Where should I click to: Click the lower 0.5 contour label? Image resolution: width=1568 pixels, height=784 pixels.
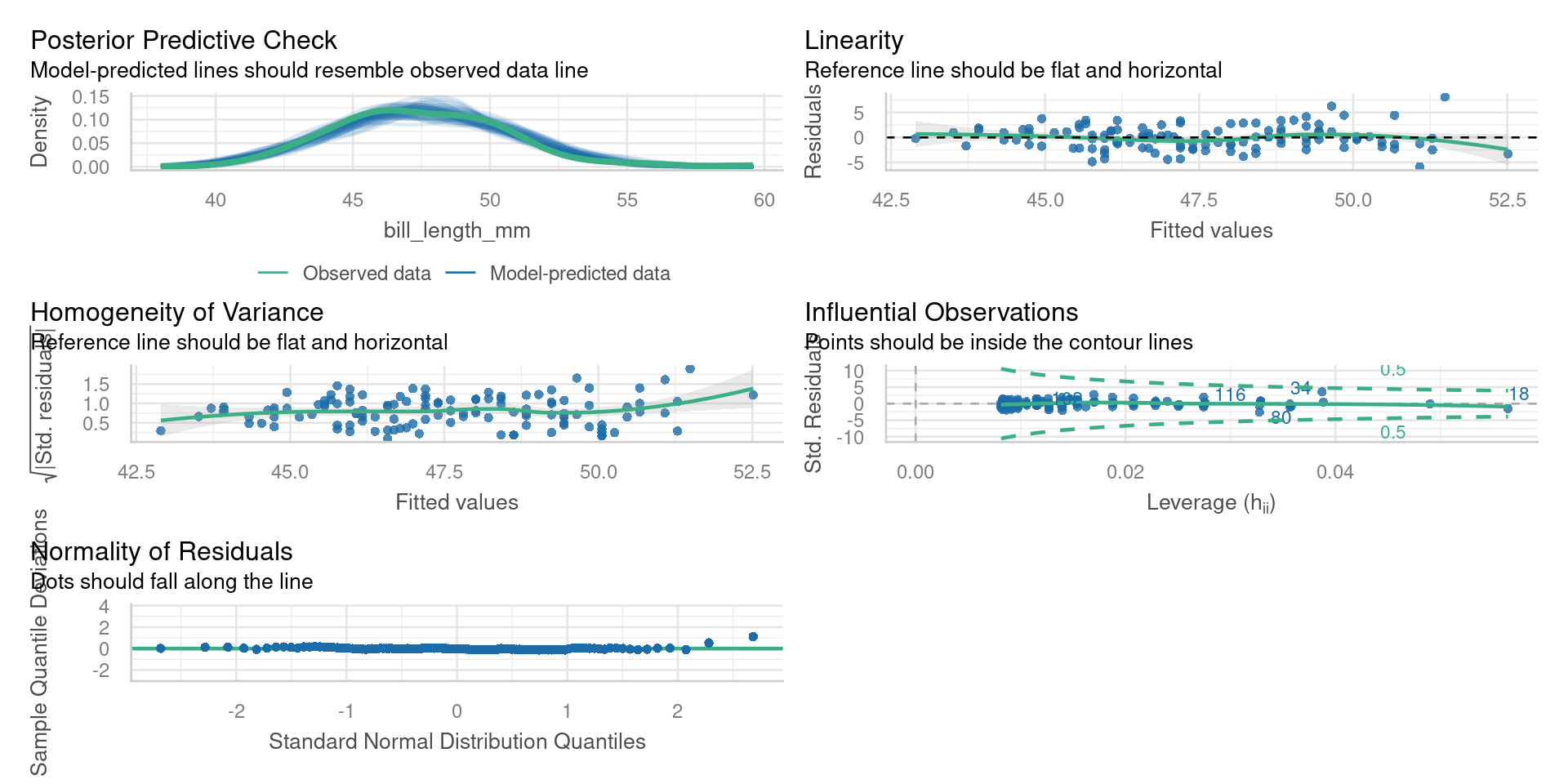[x=1392, y=432]
